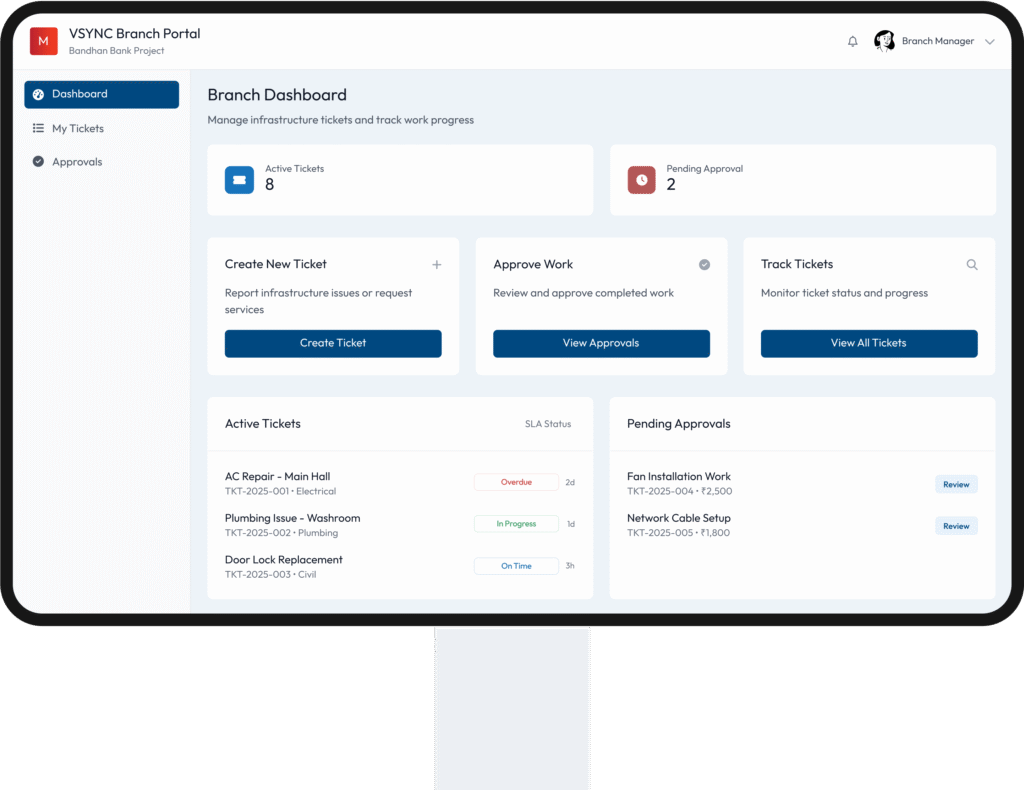Screen dimensions: 1024x790
Task: Go to Approvals in the sidebar
Action: click(76, 162)
